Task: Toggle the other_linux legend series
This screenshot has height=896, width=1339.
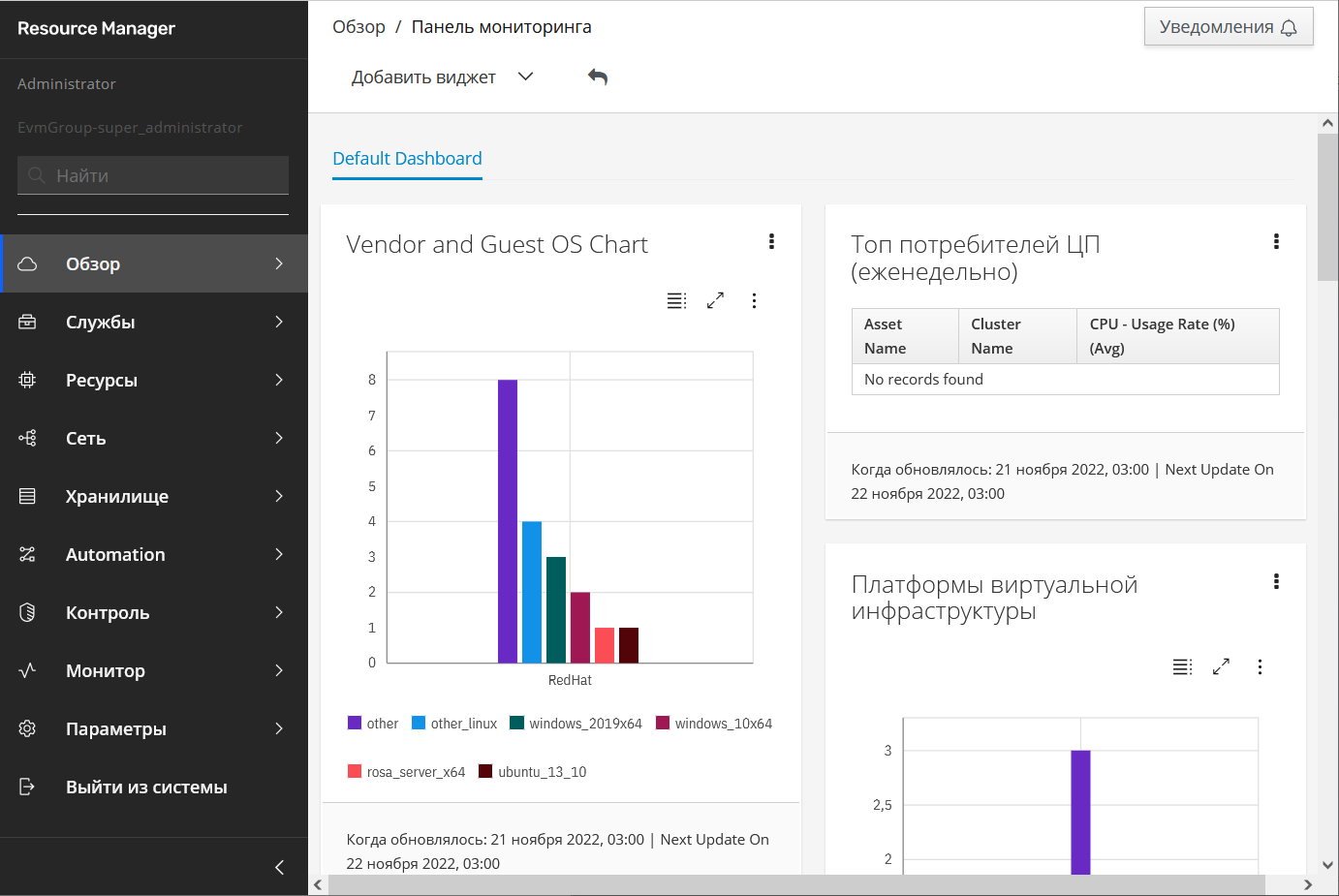Action: 454,724
